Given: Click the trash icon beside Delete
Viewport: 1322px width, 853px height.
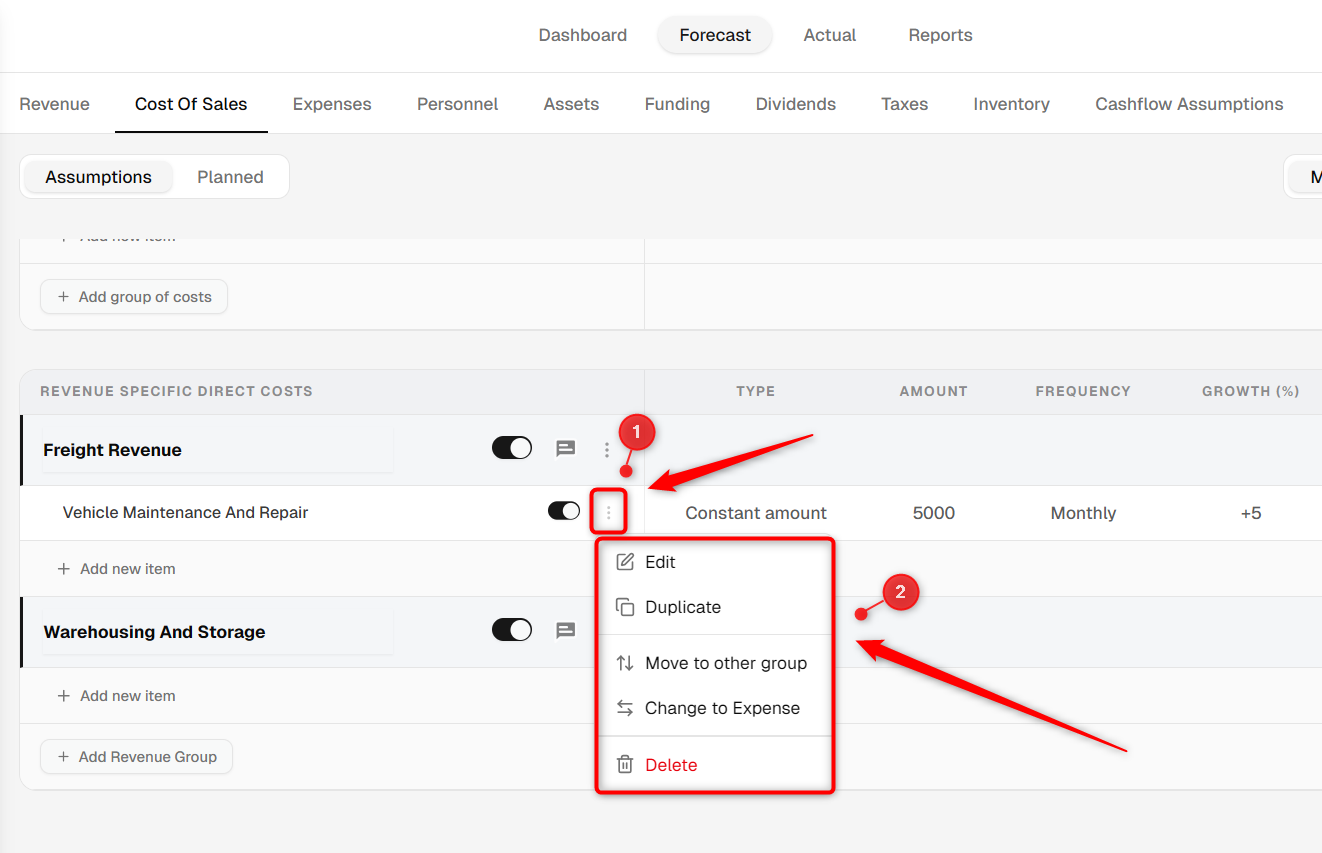Looking at the screenshot, I should click(x=625, y=765).
